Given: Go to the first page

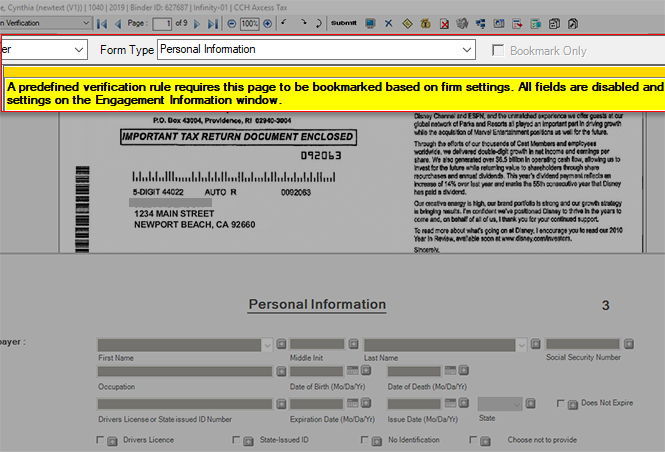Looking at the screenshot, I should 102,24.
